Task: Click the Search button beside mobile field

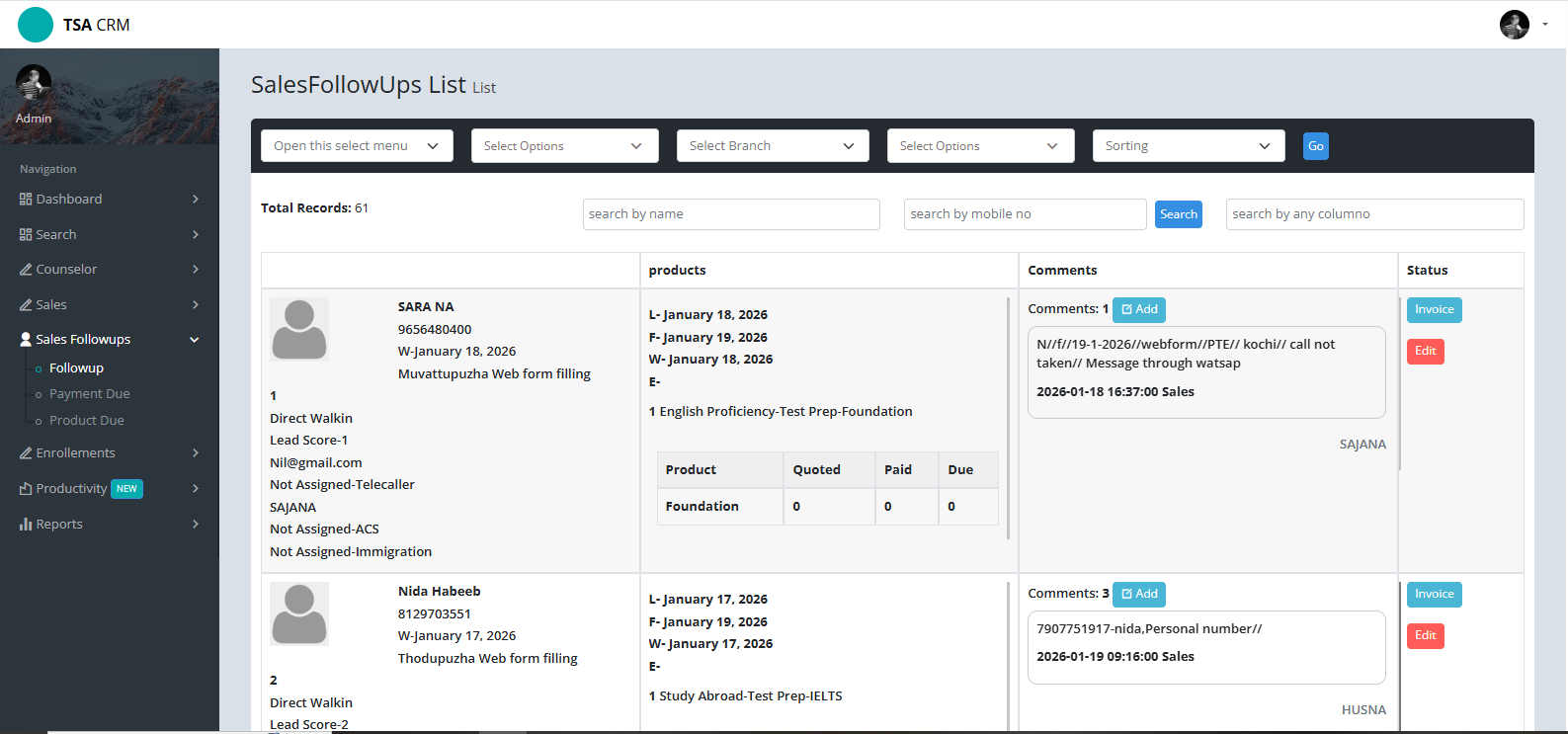Action: 1178,214
